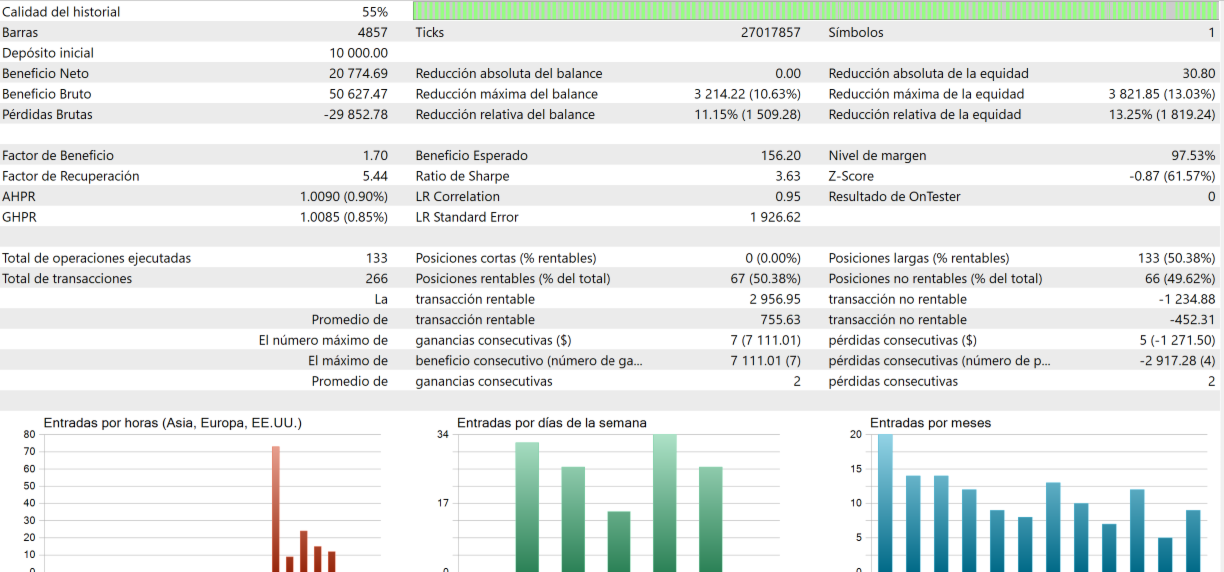Screen dimensions: 1224x572
Task: Select the 'Beneficio Esperado' label
Action: point(472,155)
